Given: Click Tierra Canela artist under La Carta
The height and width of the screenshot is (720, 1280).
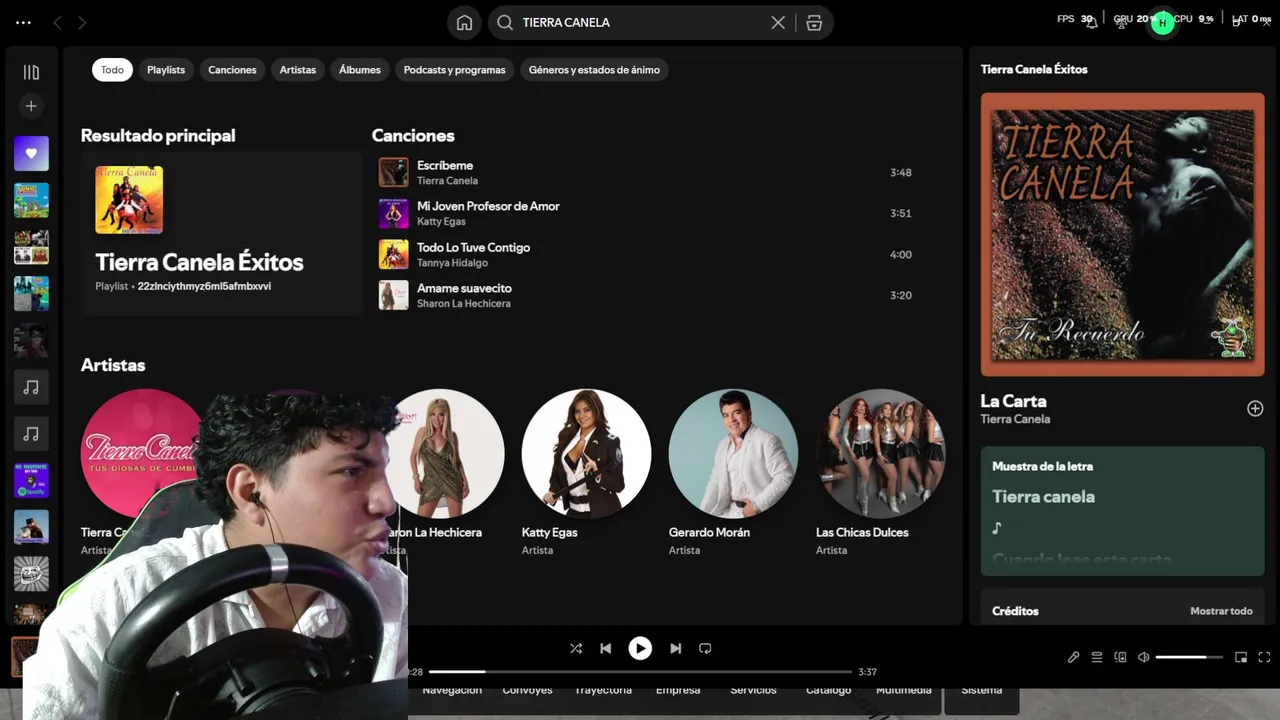Looking at the screenshot, I should tap(1015, 419).
